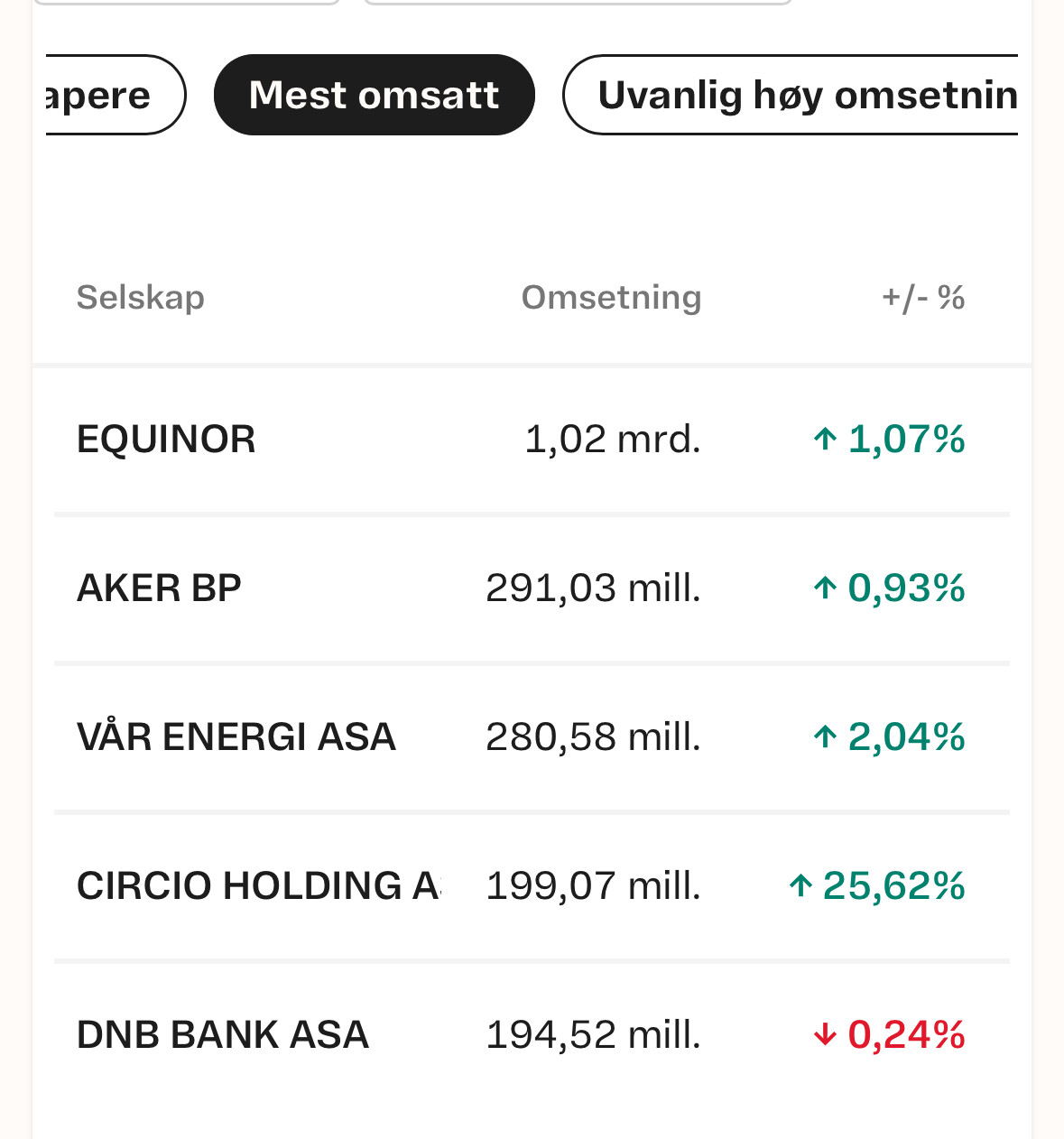Image resolution: width=1064 pixels, height=1139 pixels.
Task: Sort by the Omsetning column header
Action: (611, 297)
